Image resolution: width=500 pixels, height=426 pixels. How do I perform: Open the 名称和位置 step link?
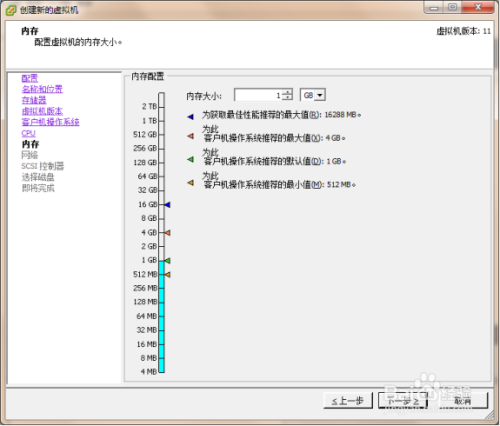pyautogui.click(x=42, y=89)
